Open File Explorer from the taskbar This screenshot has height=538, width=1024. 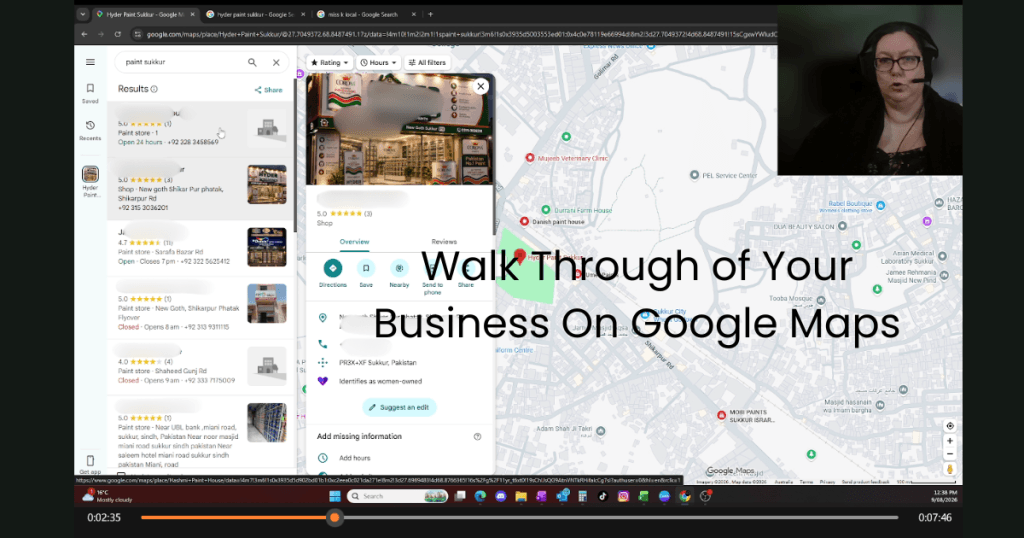(x=520, y=496)
